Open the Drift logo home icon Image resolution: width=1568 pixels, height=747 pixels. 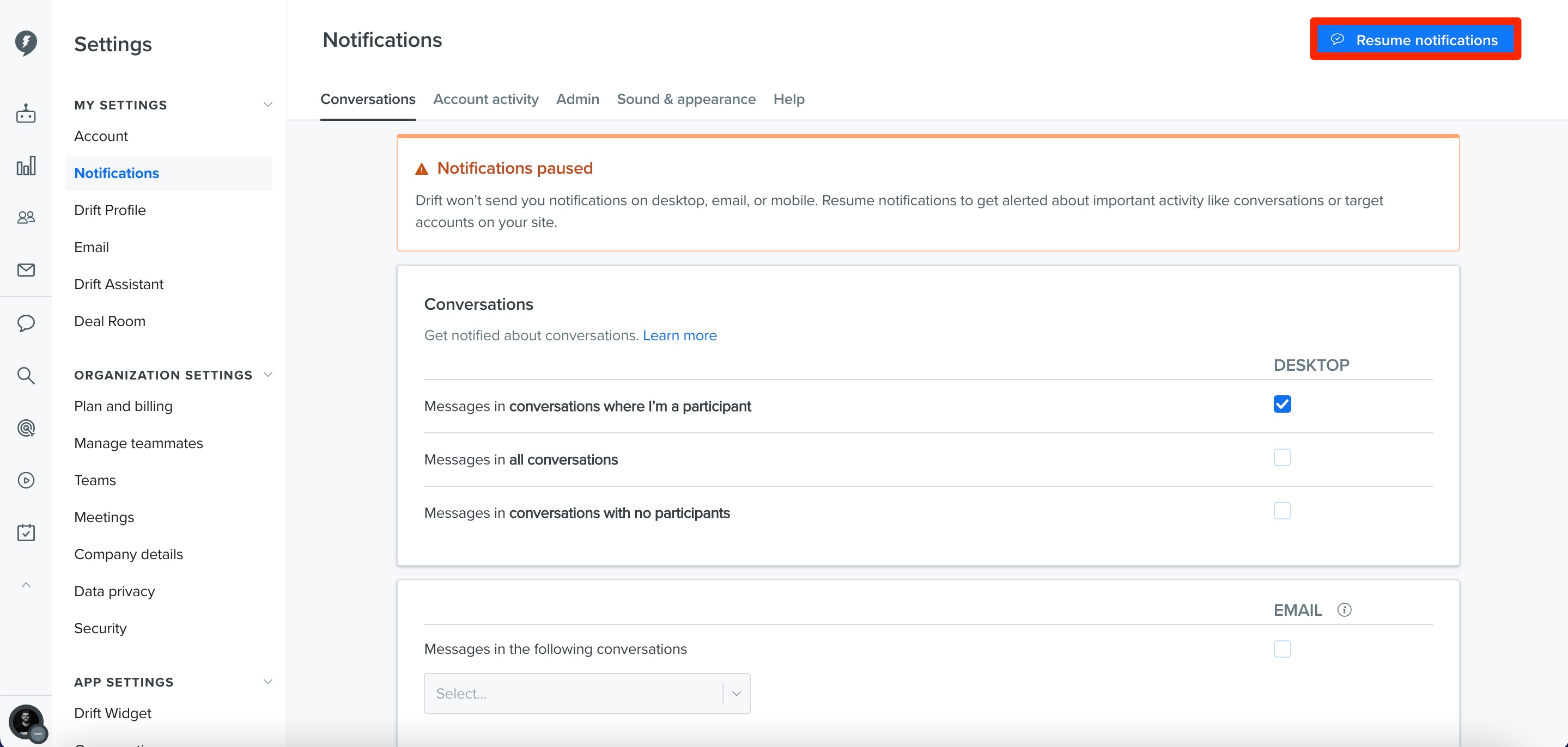tap(26, 42)
